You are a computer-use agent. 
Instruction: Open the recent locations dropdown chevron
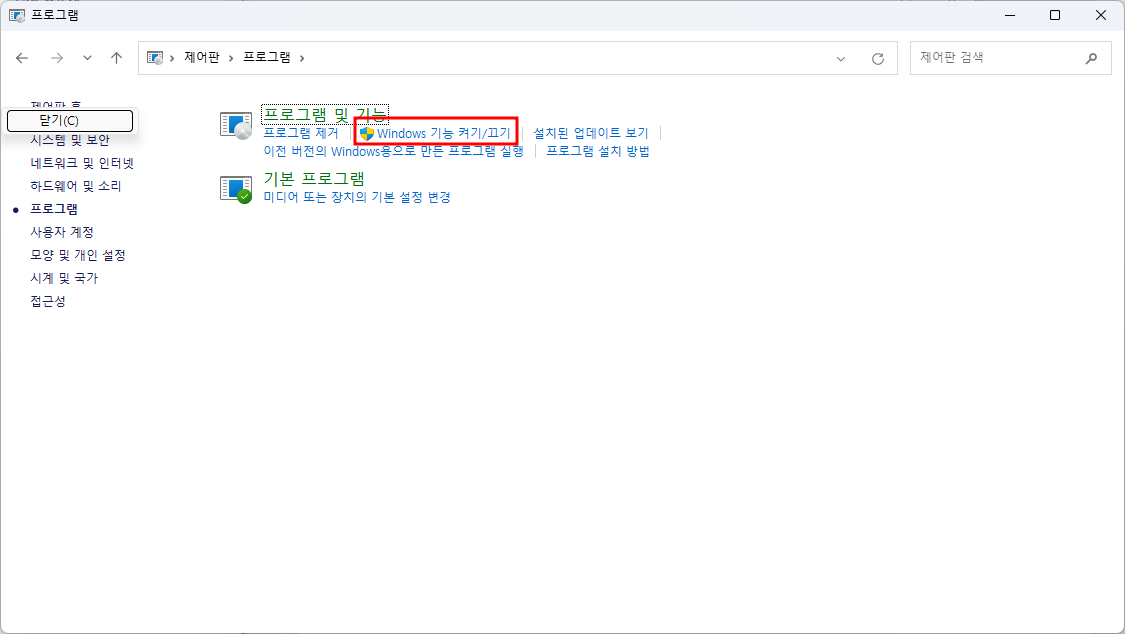87,58
